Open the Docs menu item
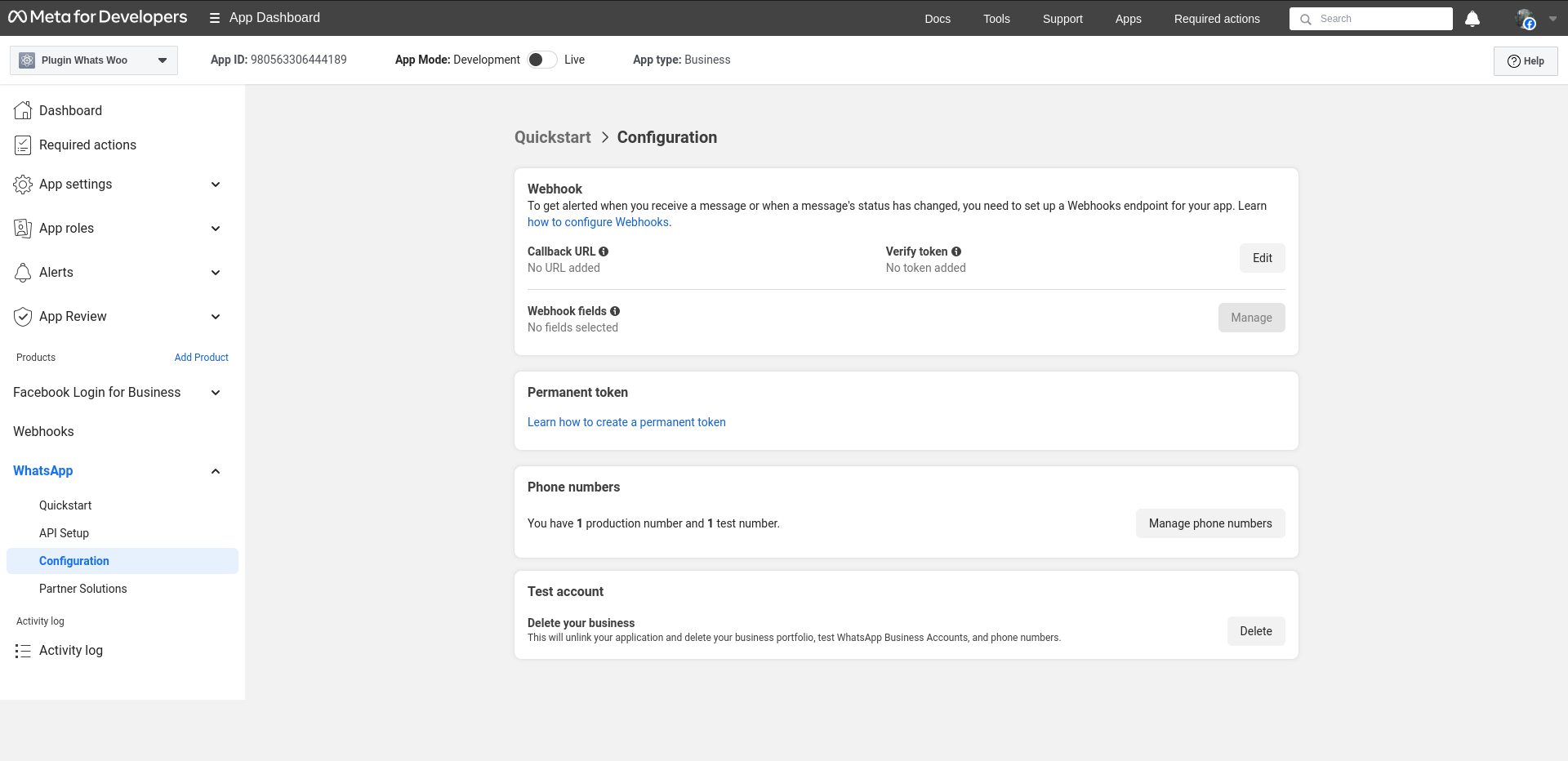The height and width of the screenshot is (761, 1568). click(x=937, y=19)
